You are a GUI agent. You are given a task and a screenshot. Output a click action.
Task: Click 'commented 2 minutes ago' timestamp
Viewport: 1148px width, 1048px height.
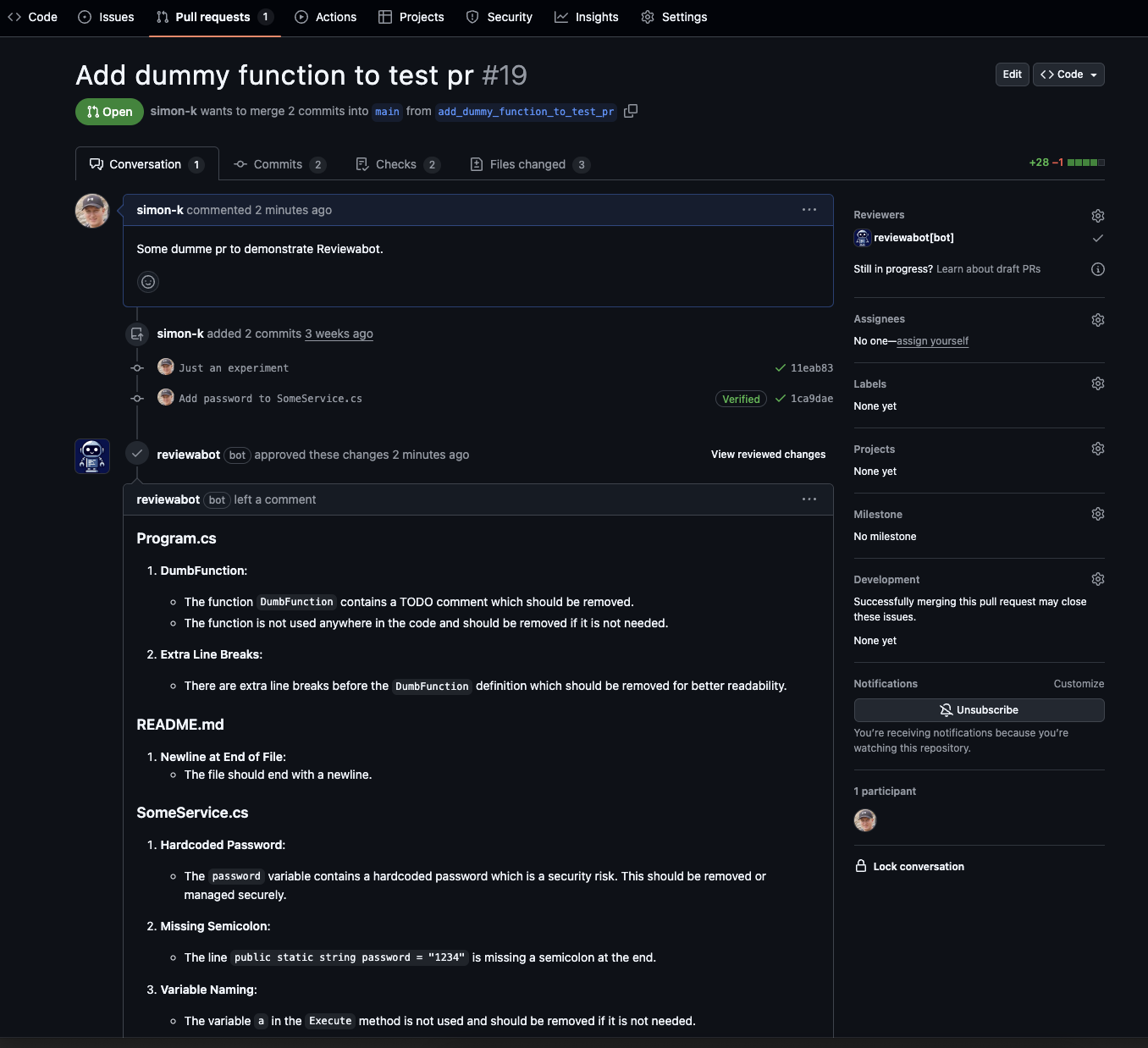point(259,210)
